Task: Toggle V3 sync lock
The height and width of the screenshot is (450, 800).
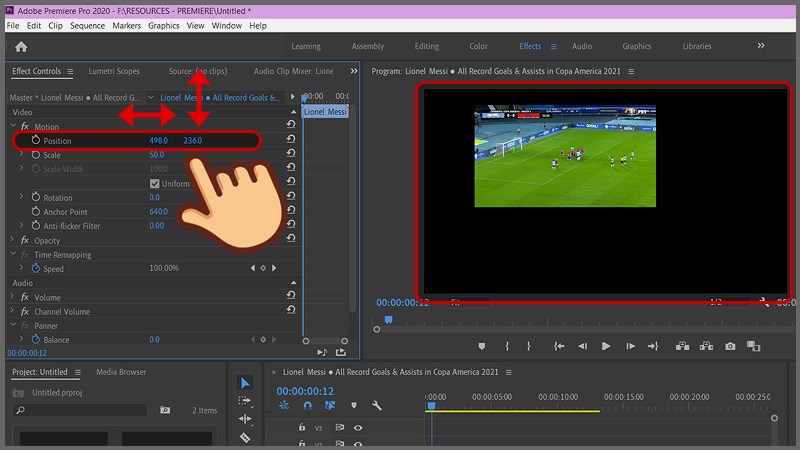Action: 339,427
